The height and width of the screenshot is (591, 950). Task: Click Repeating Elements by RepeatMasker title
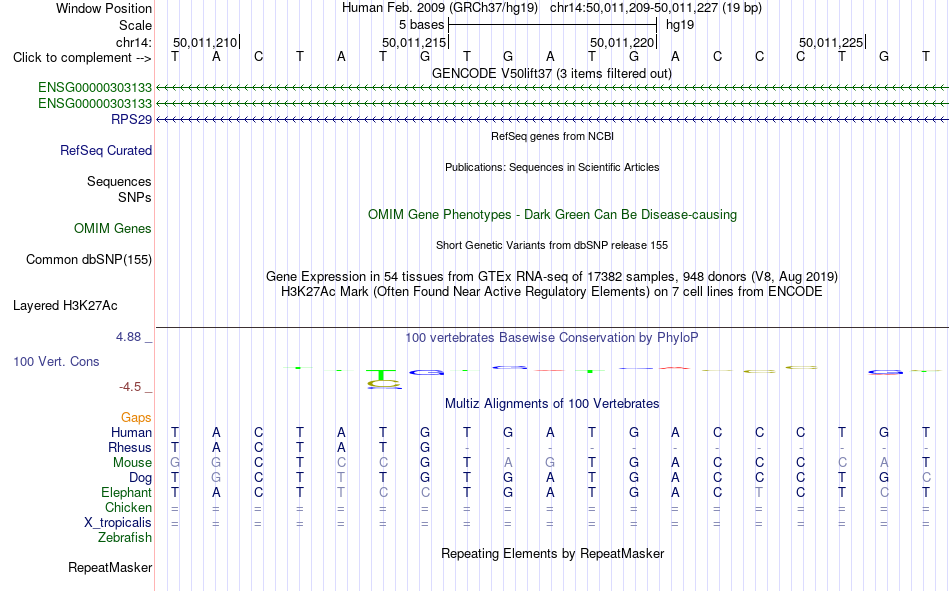[552, 553]
